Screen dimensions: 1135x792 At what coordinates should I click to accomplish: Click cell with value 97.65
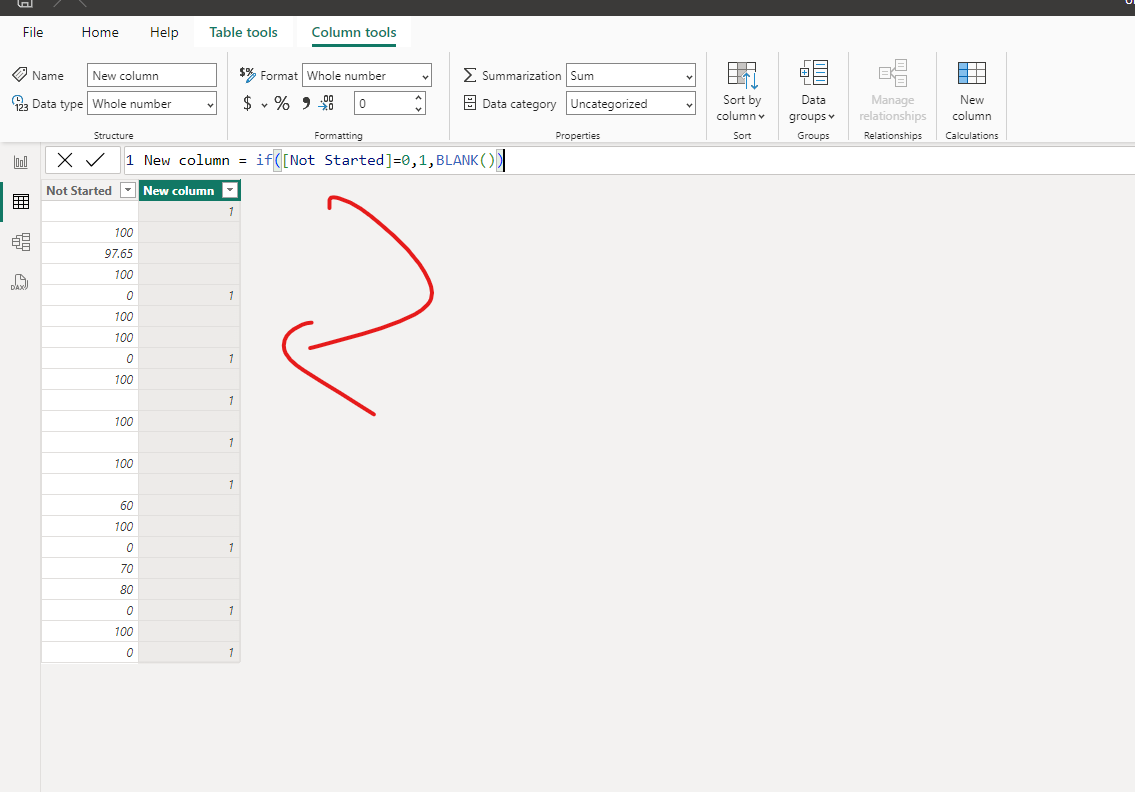pyautogui.click(x=90, y=253)
